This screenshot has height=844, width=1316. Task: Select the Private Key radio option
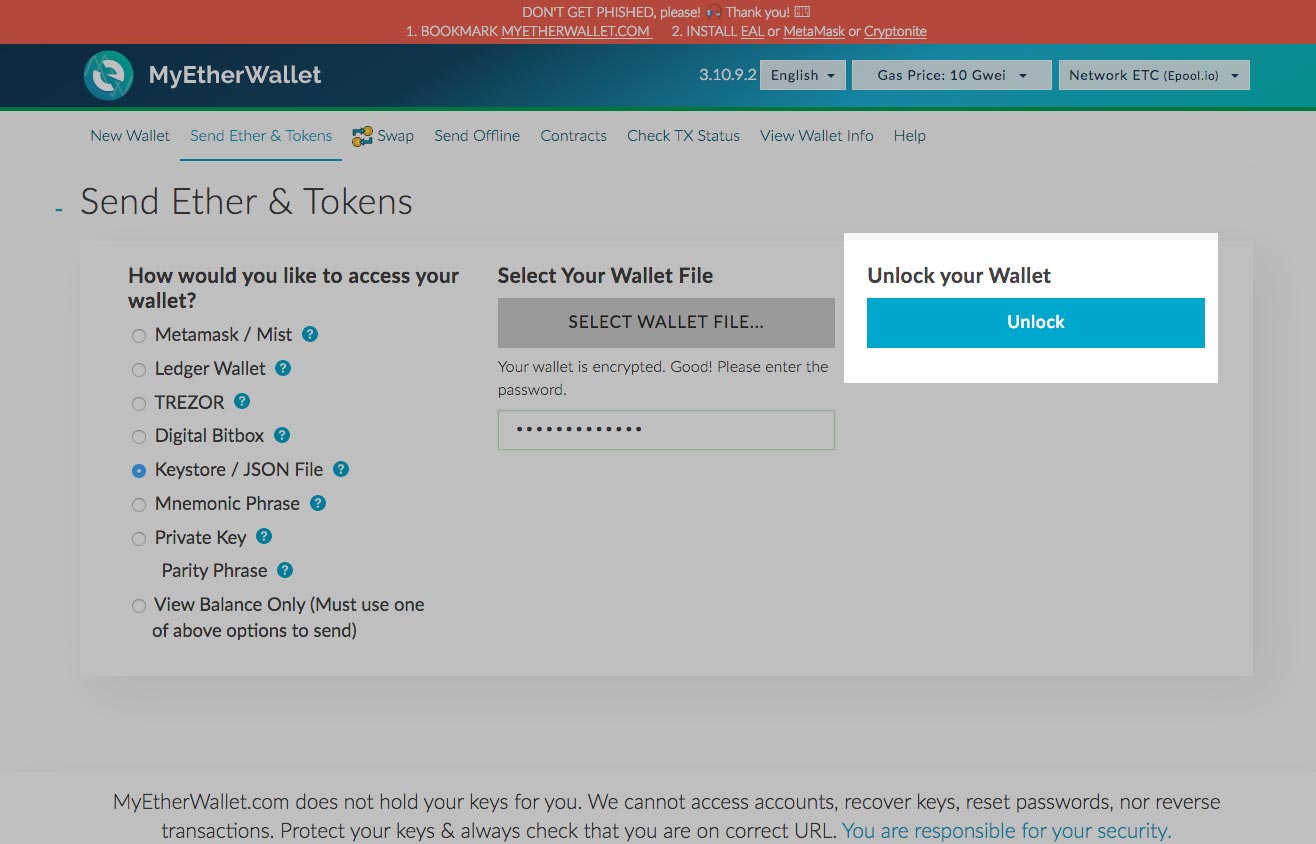coord(139,539)
